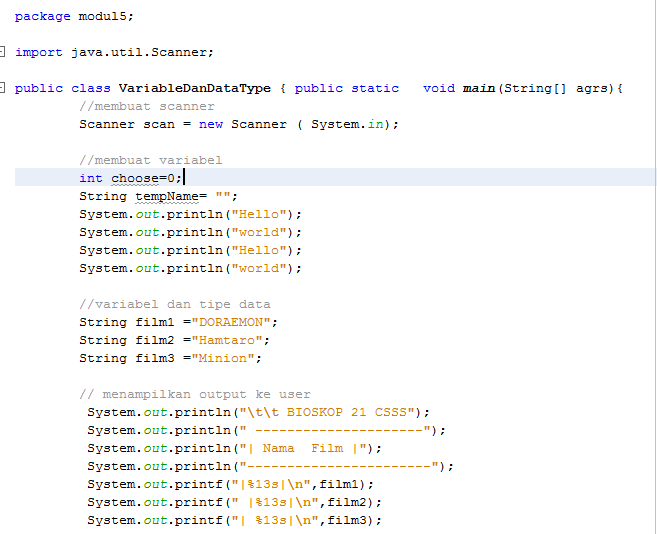Image resolution: width=657 pixels, height=534 pixels.
Task: Click the println dashes line below Nama Film
Action: [270, 467]
